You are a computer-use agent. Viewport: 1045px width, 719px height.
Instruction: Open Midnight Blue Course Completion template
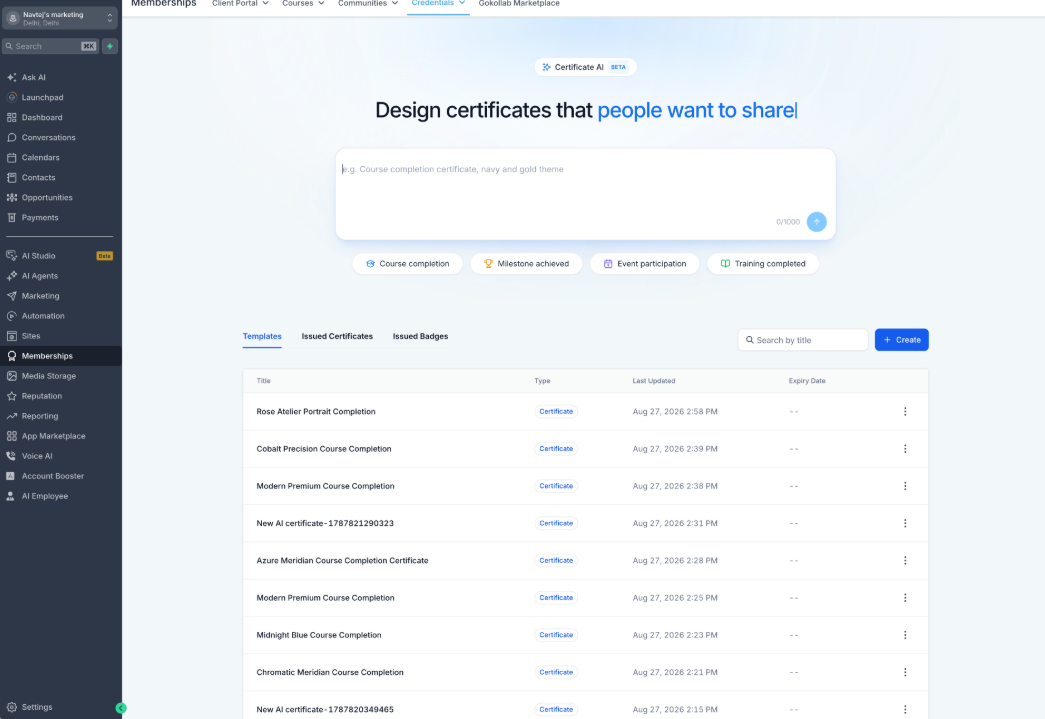point(319,636)
